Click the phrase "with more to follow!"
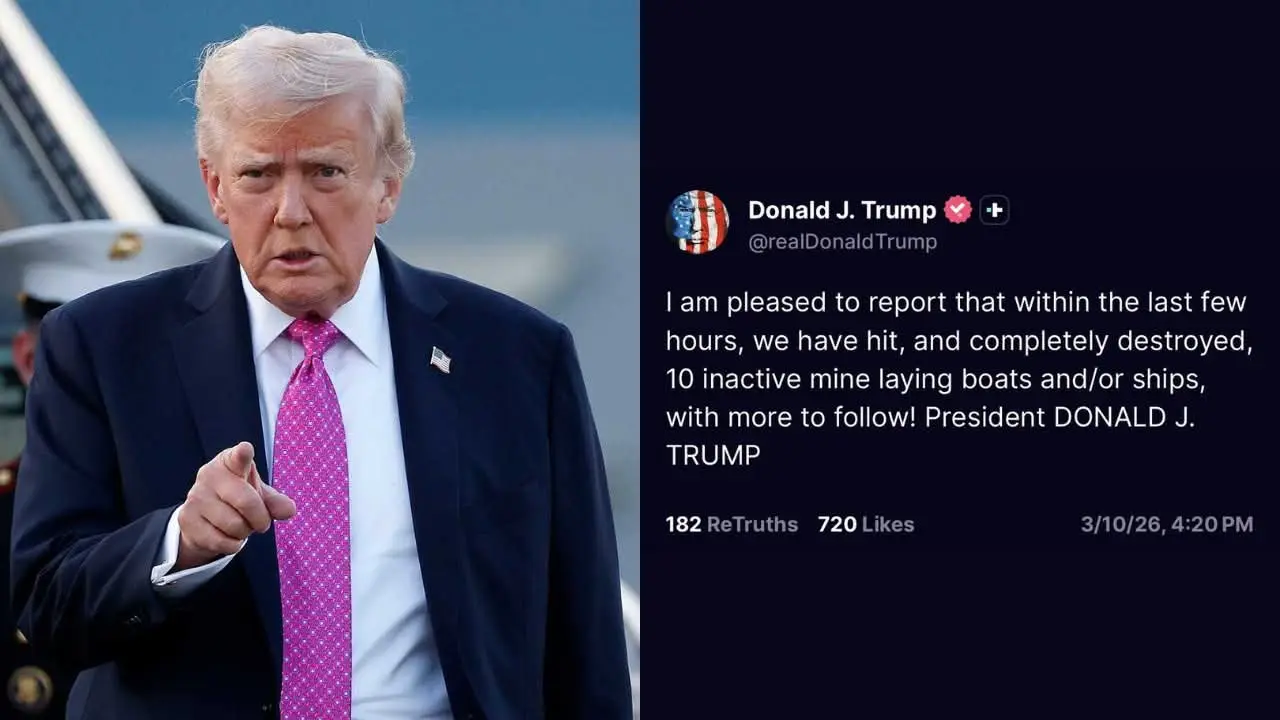 click(792, 417)
